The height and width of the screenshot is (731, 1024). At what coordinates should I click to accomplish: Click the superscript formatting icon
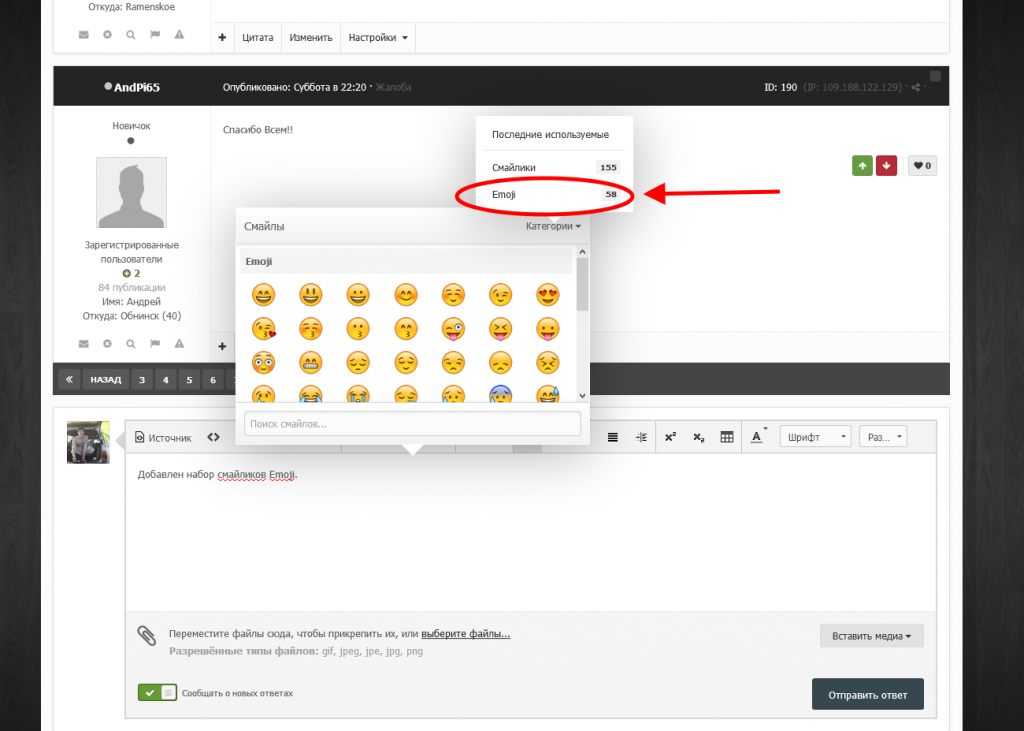670,437
